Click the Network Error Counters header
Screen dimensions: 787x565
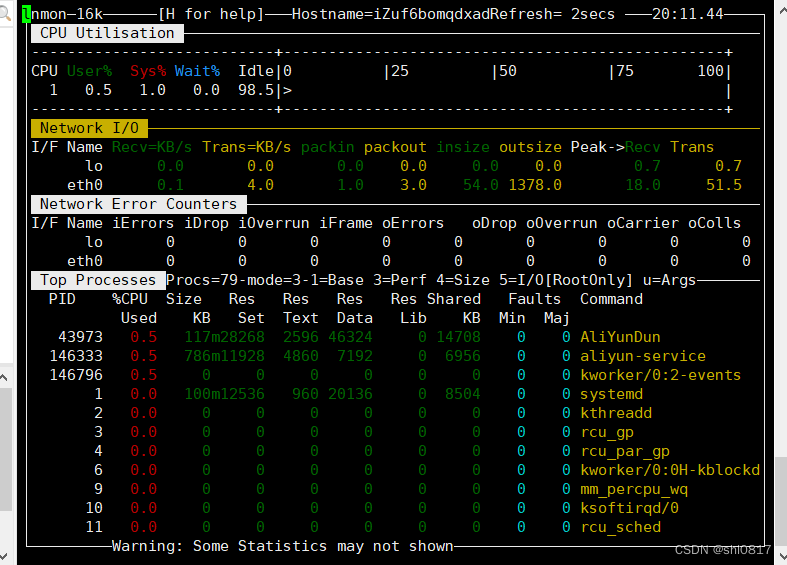[139, 204]
